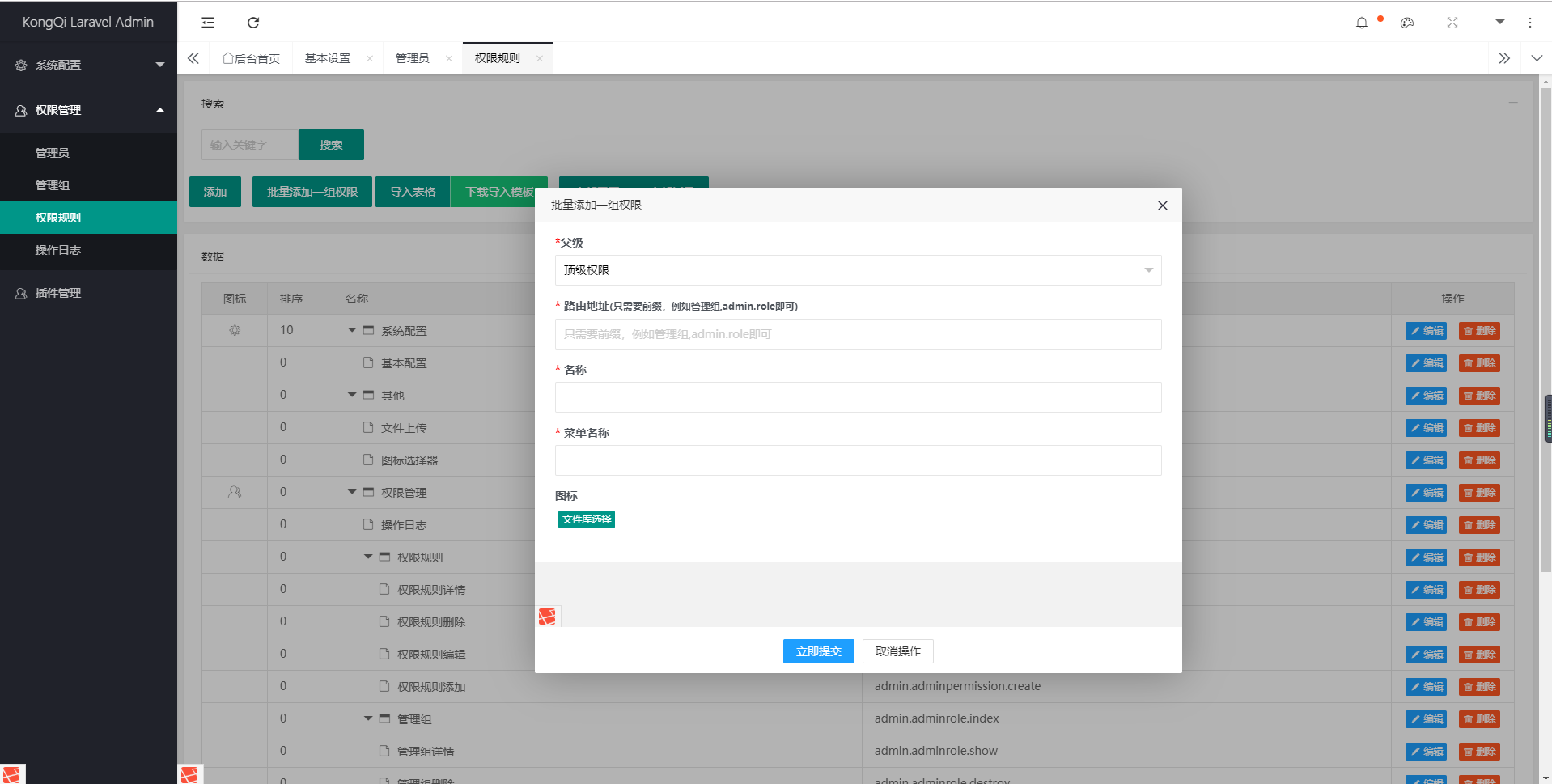Open the user dropdown arrow in header
1552x784 pixels.
tap(1499, 22)
